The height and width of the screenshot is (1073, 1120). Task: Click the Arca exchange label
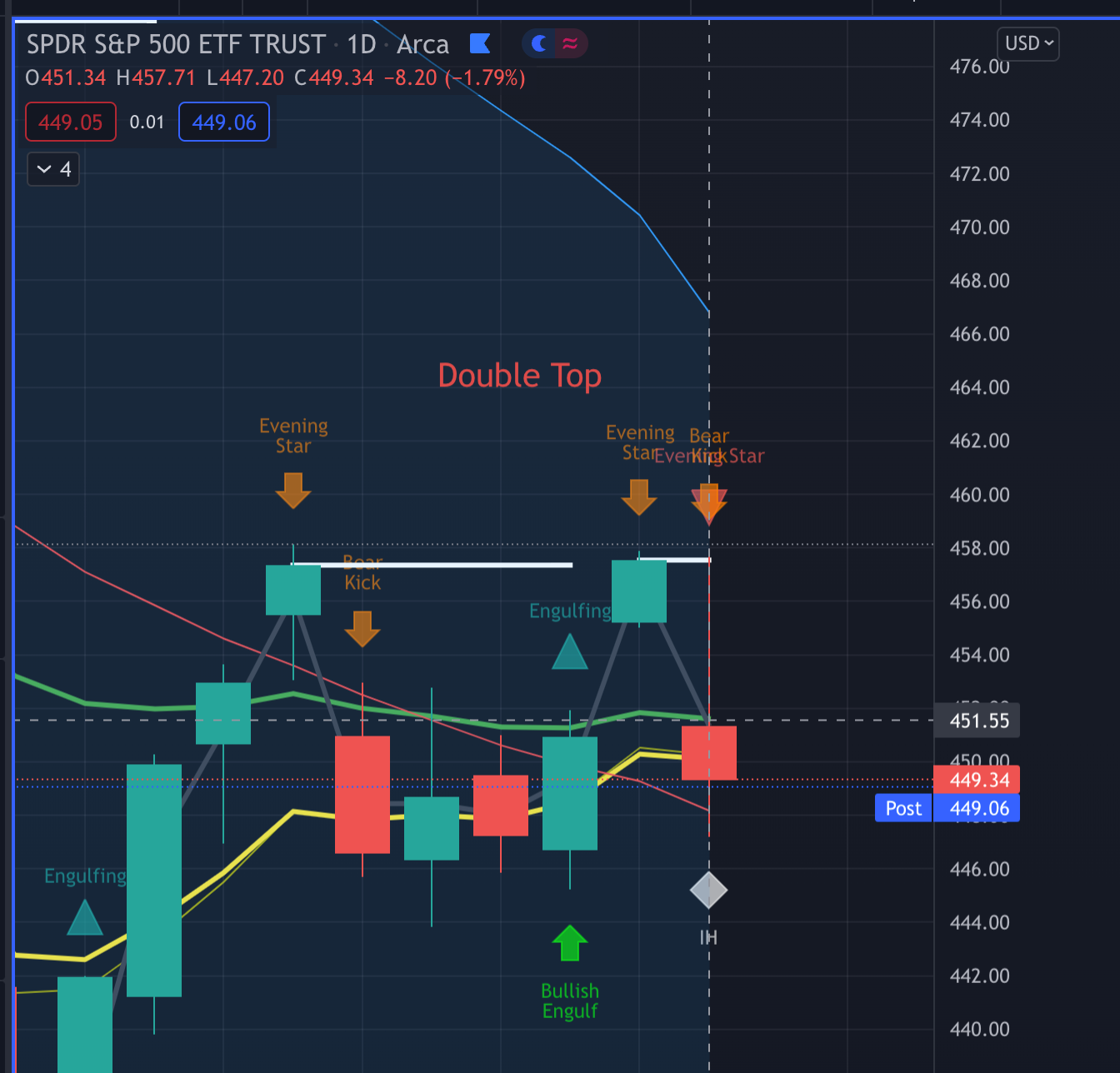tap(422, 44)
